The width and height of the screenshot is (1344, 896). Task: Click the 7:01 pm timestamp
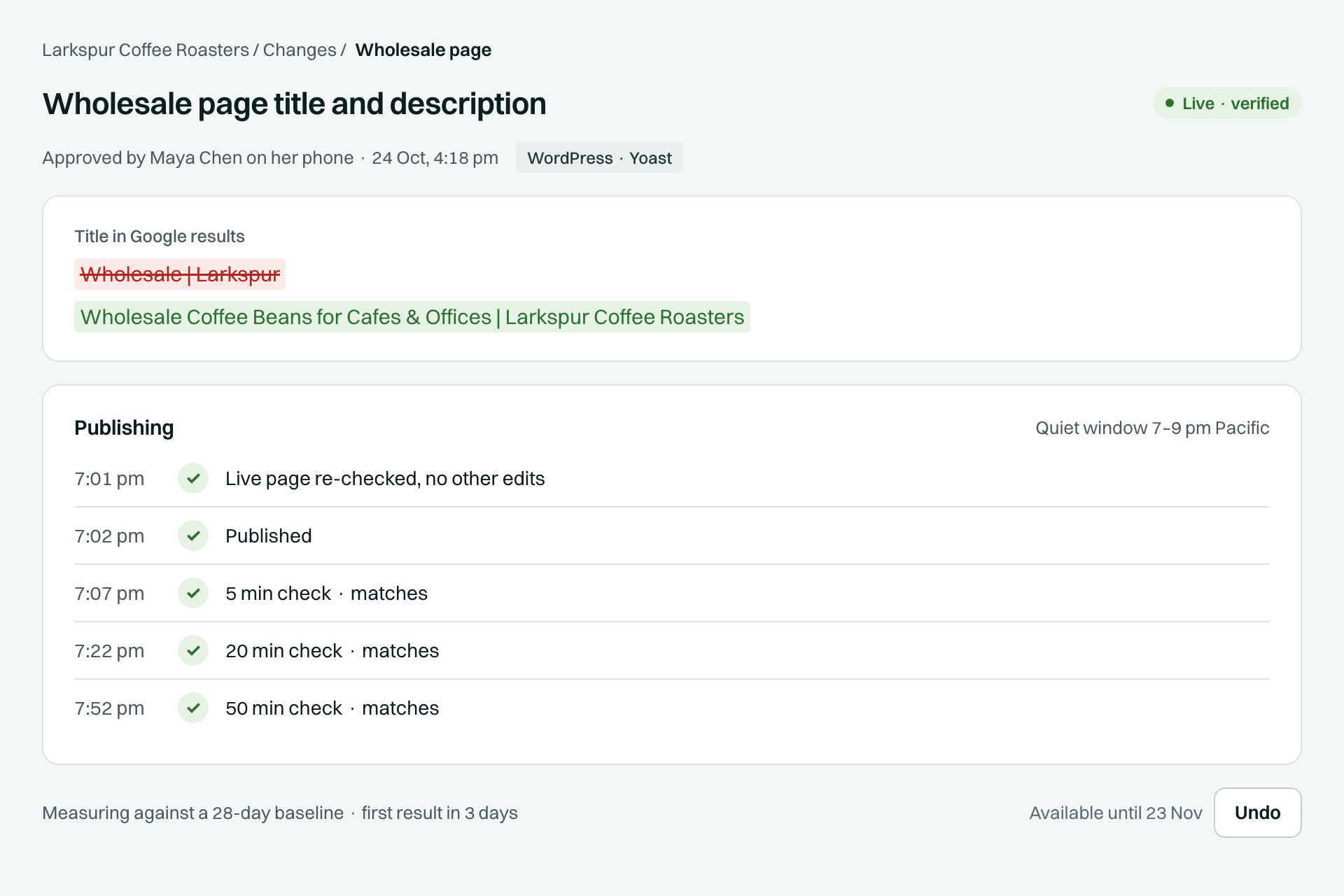(x=109, y=479)
